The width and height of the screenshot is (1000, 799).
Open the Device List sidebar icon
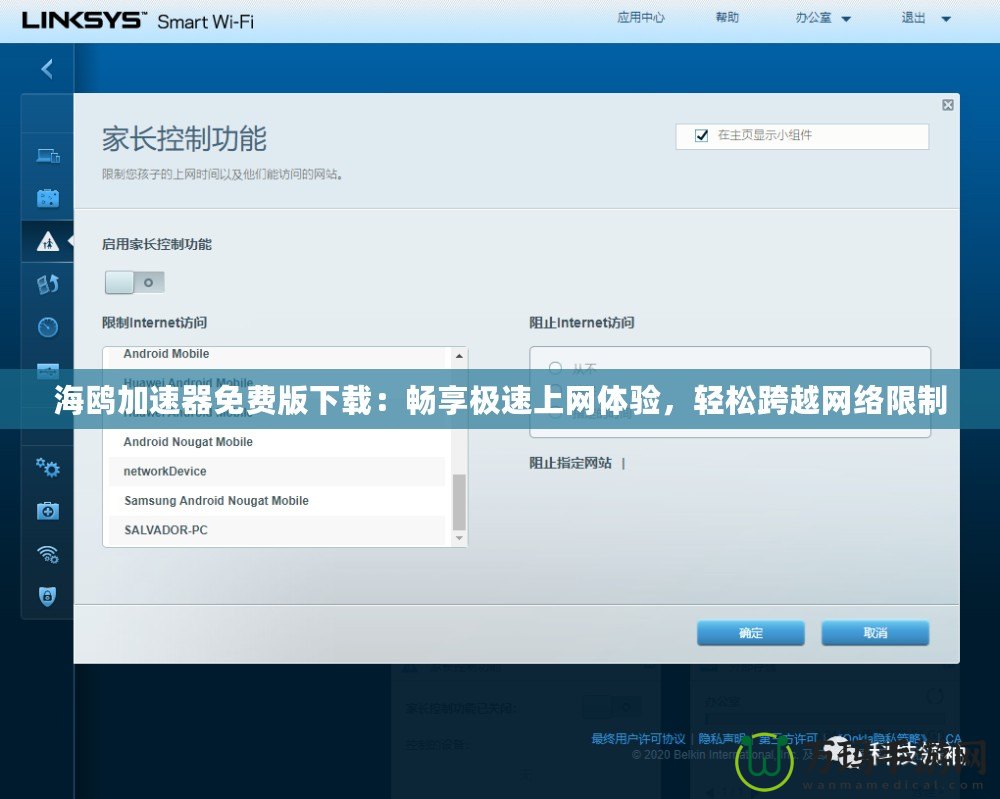pyautogui.click(x=48, y=156)
